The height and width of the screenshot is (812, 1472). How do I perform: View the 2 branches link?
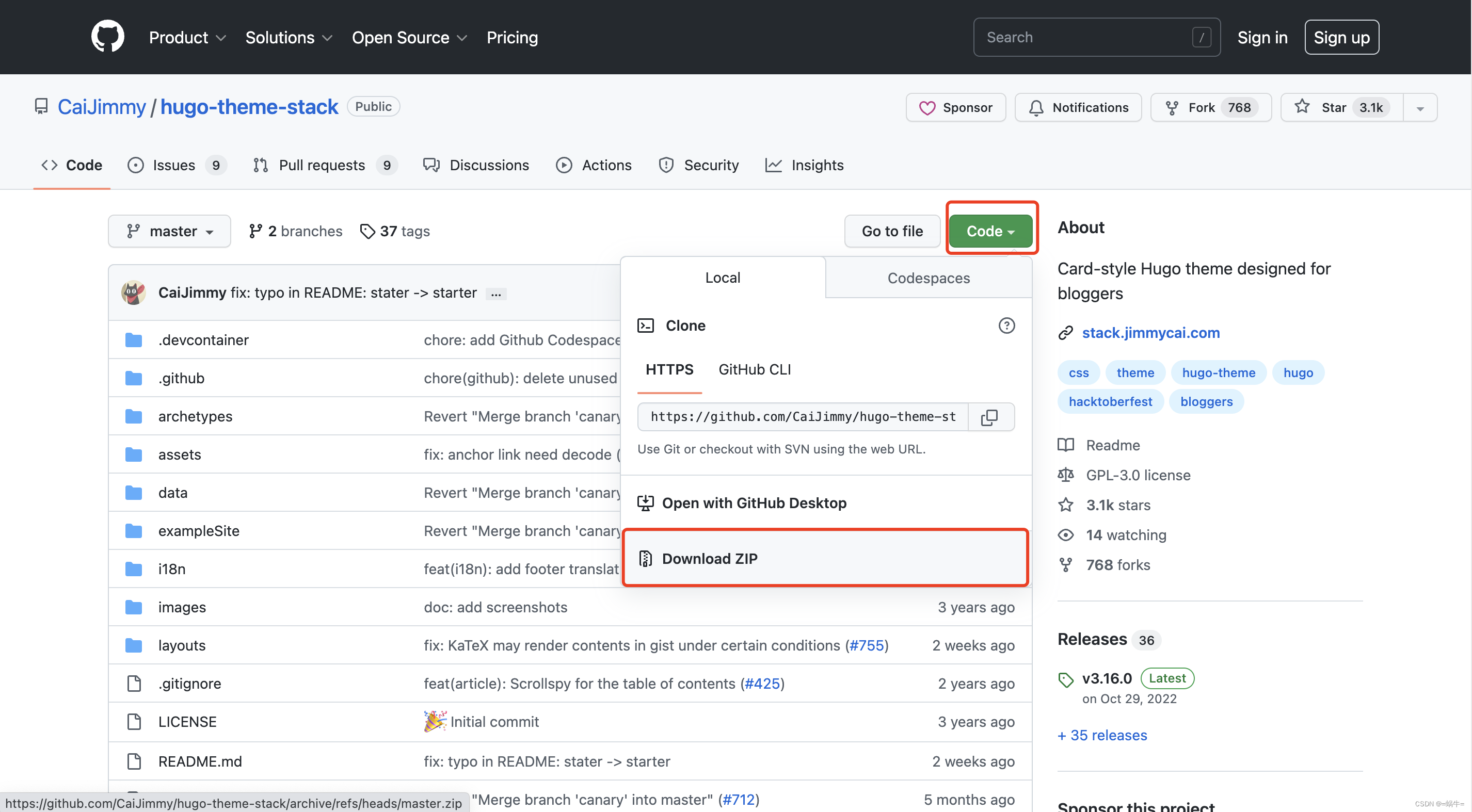pyautogui.click(x=295, y=231)
